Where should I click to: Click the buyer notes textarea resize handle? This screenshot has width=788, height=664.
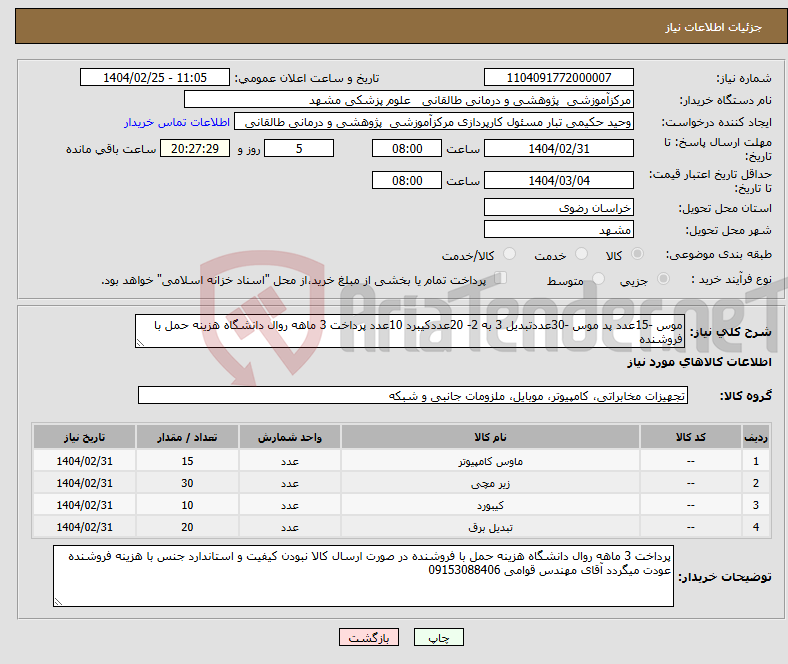tap(58, 601)
